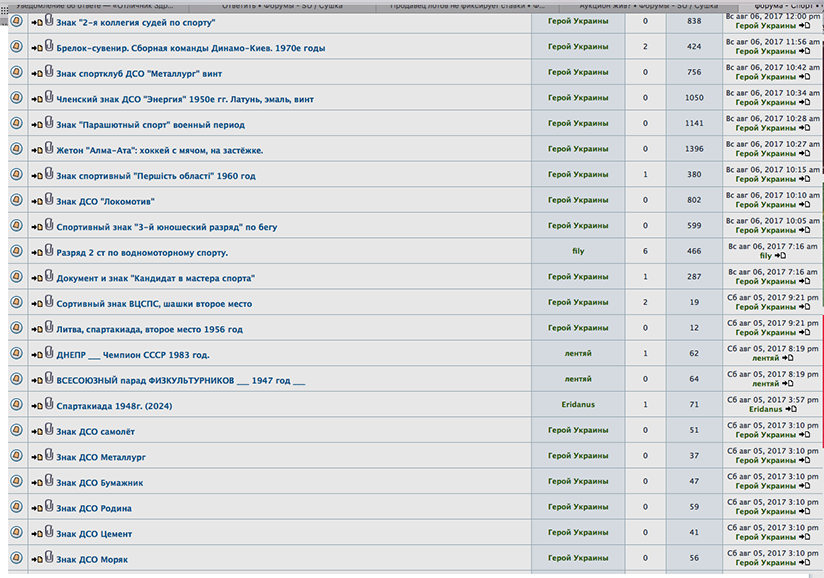Click newest-post arrow icon before "Знак ДСО самолёт"
Screen dimensions: 824x578
[x=34, y=432]
